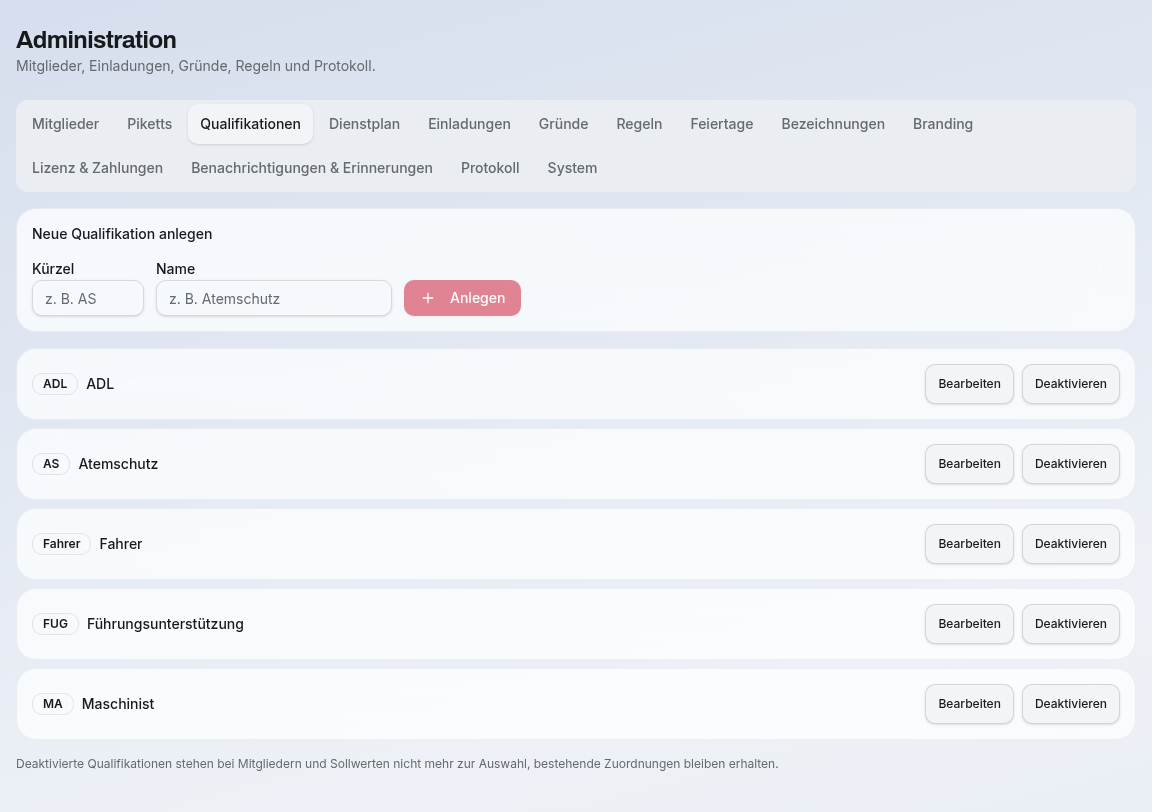Click the AS abbreviation badge
The height and width of the screenshot is (812, 1152).
(51, 464)
